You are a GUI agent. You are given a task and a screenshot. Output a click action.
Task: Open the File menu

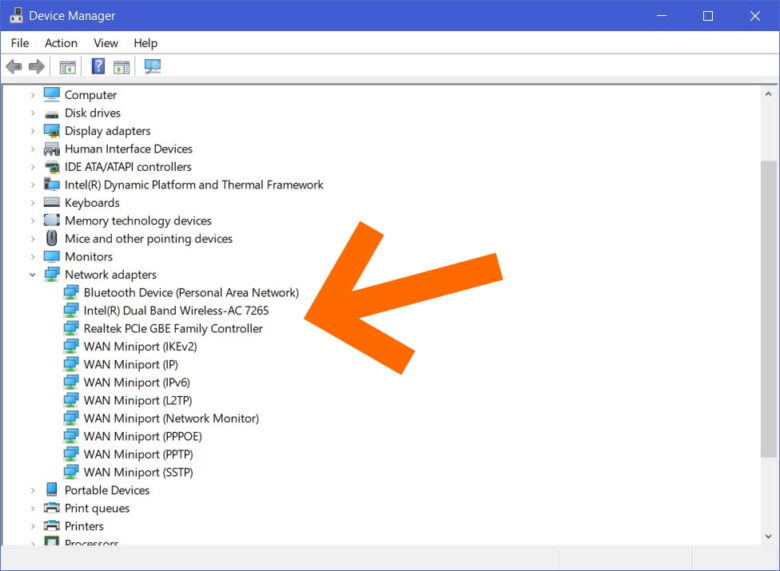[20, 43]
